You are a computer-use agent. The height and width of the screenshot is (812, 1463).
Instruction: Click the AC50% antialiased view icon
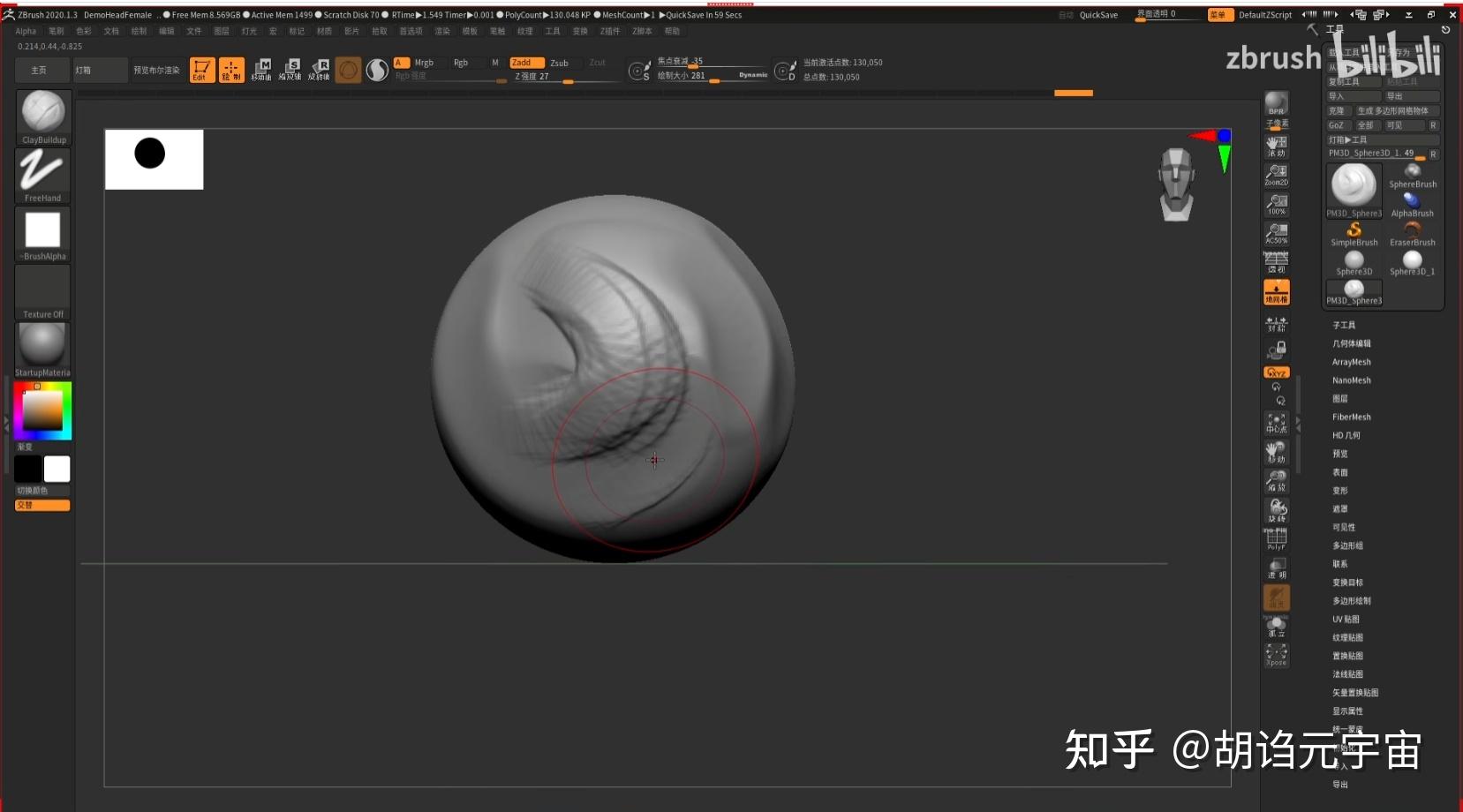(1275, 231)
